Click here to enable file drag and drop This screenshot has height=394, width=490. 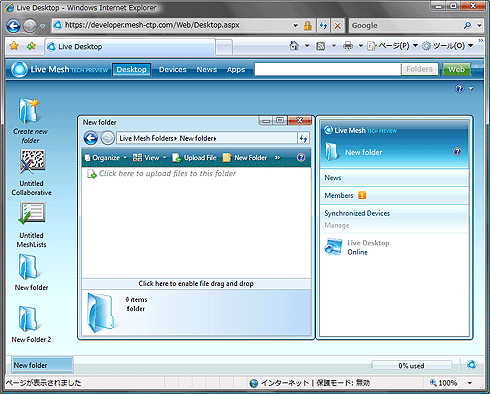(196, 284)
